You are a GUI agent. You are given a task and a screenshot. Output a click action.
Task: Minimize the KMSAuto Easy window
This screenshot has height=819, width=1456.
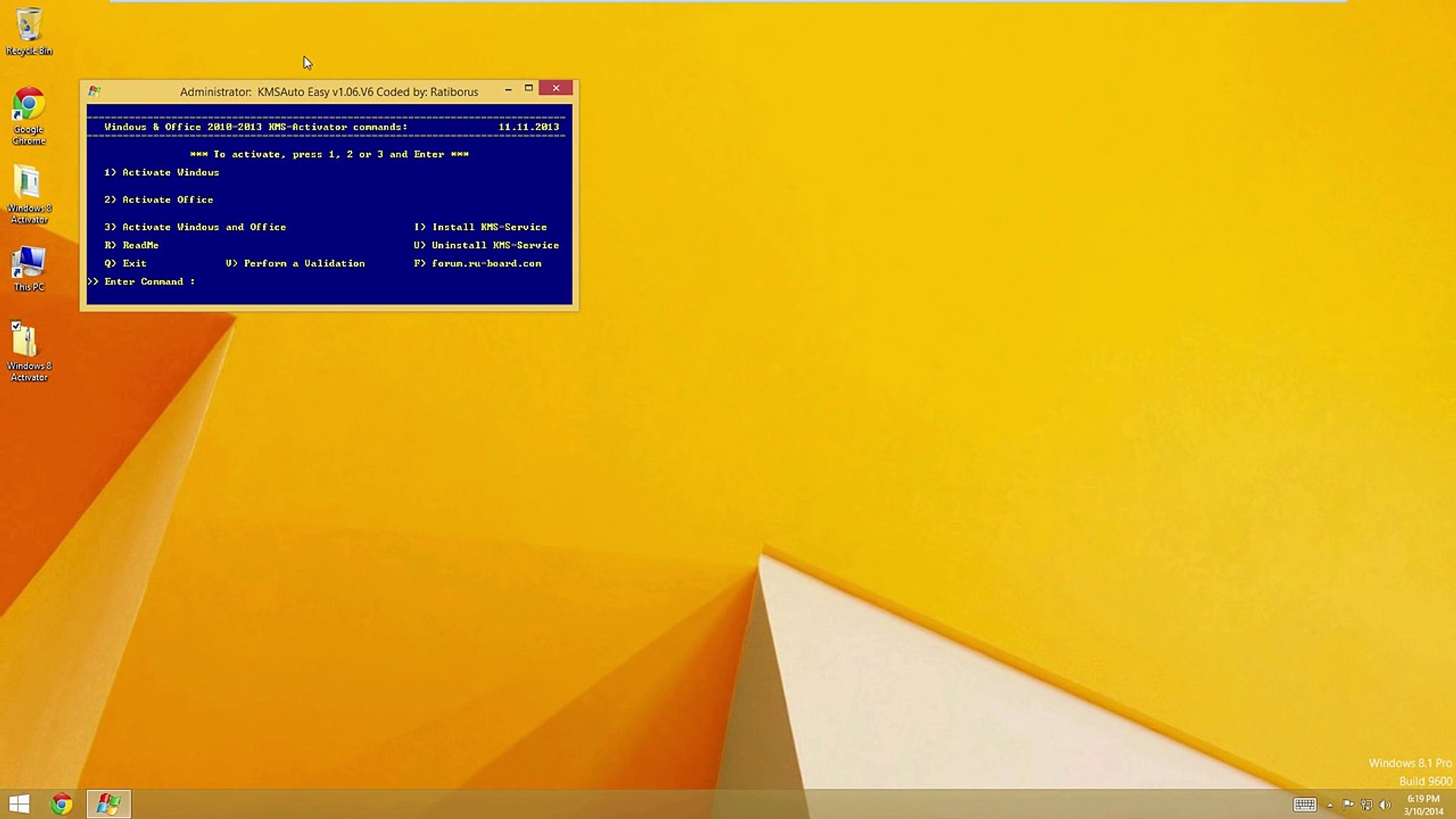point(508,89)
